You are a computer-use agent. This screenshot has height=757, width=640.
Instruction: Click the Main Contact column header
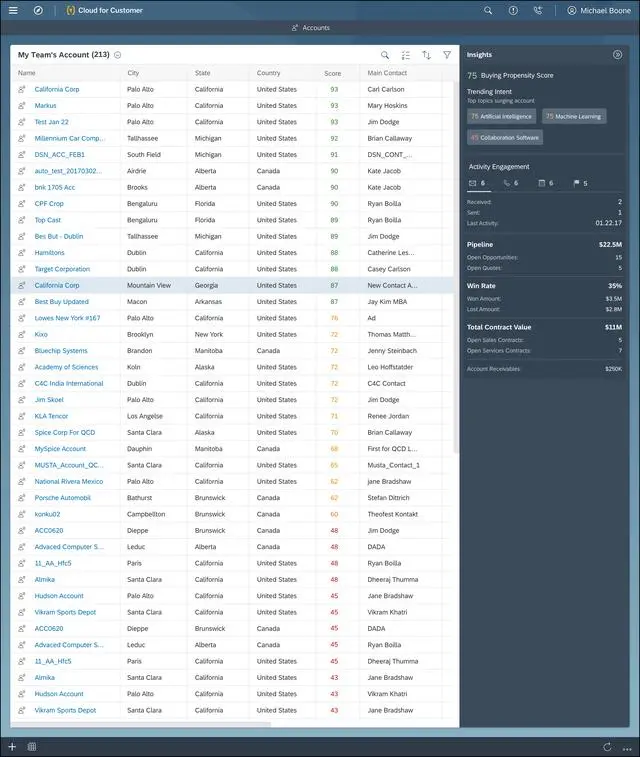pos(387,73)
